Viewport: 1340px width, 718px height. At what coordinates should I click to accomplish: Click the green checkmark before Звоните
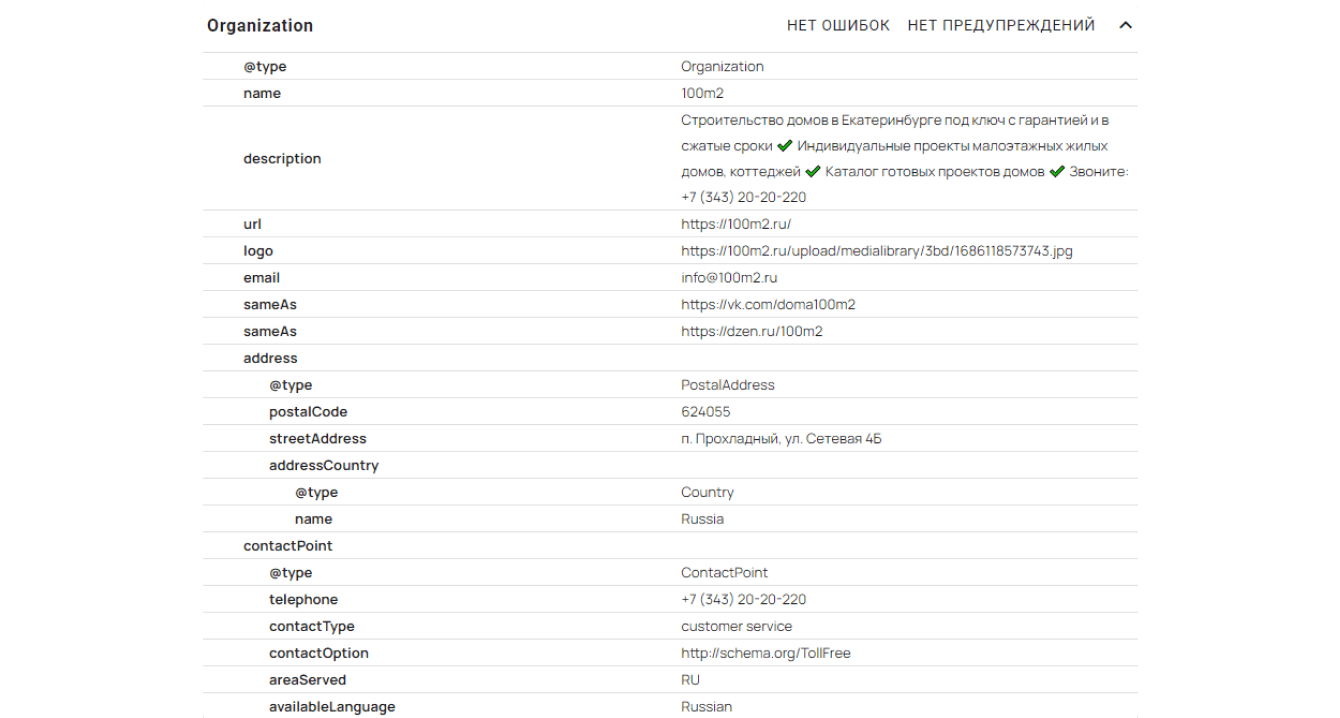[1056, 172]
